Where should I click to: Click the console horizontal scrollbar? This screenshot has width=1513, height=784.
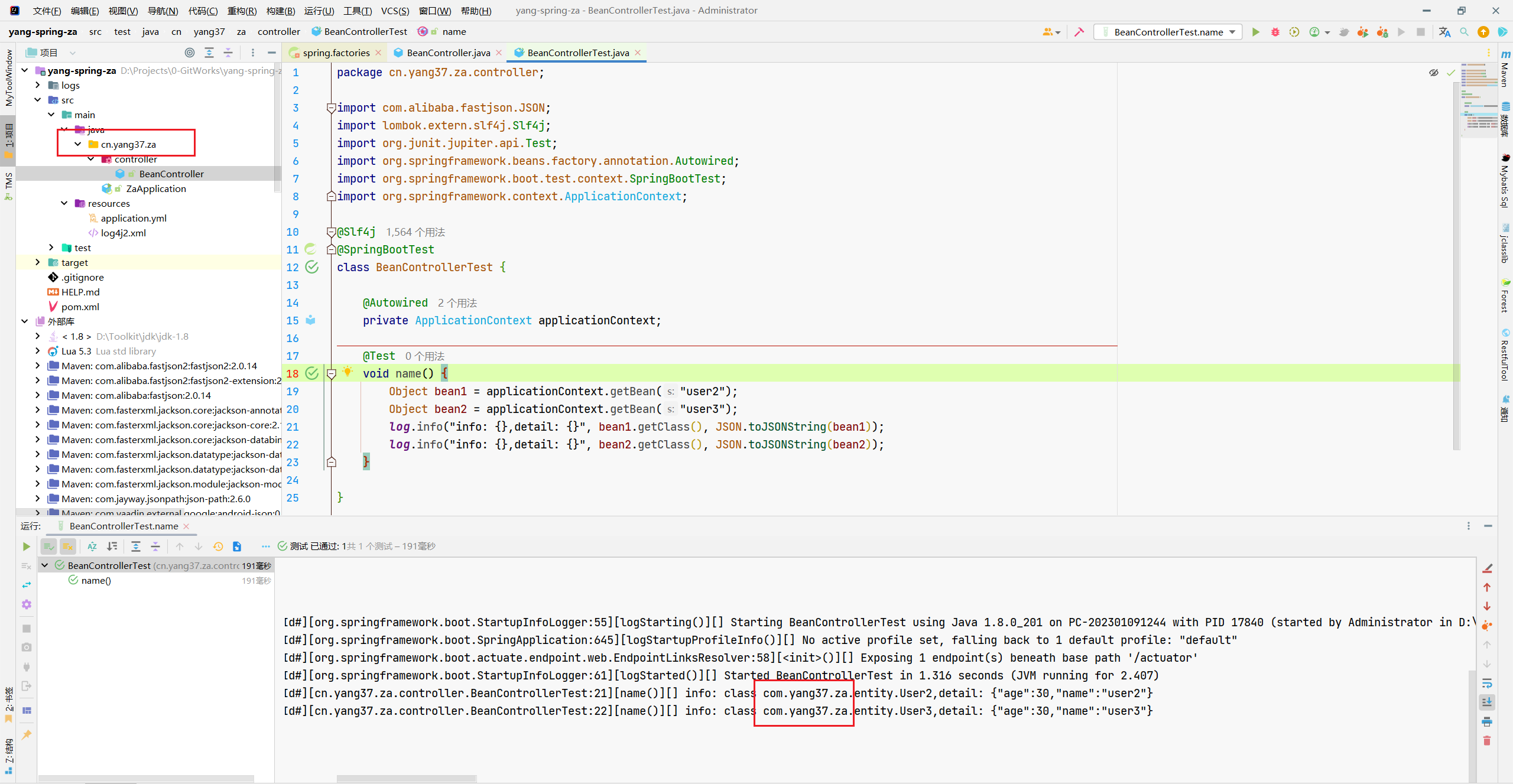407,779
